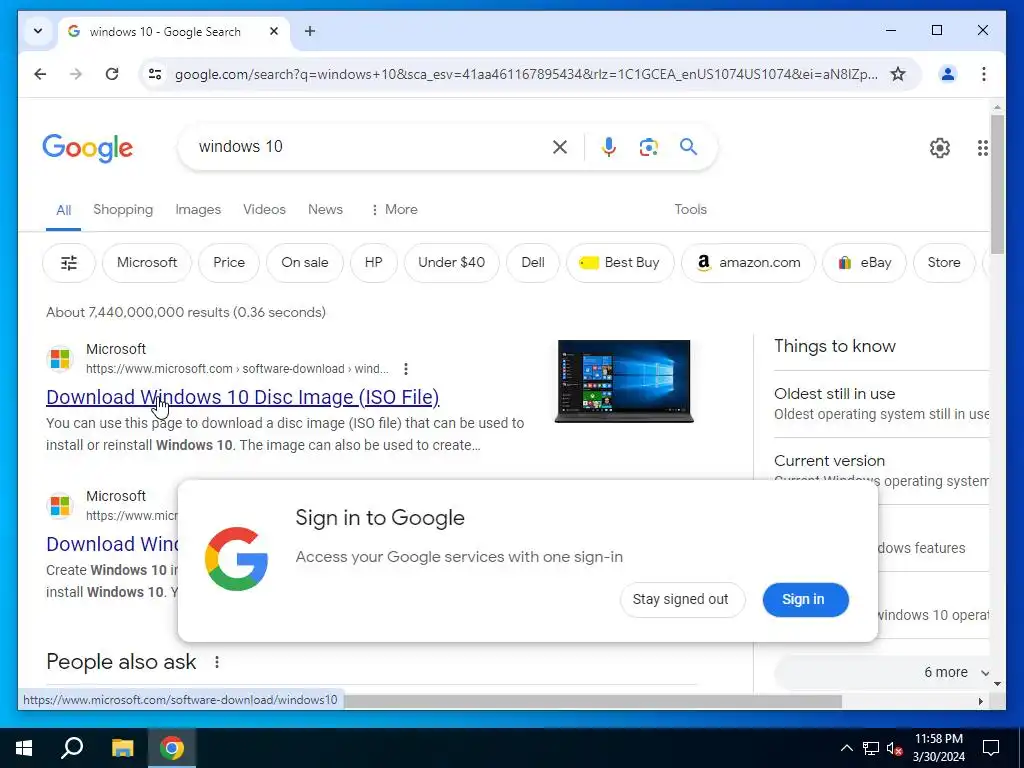Open options dots for first Microsoft result
The image size is (1024, 768).
[x=406, y=369]
